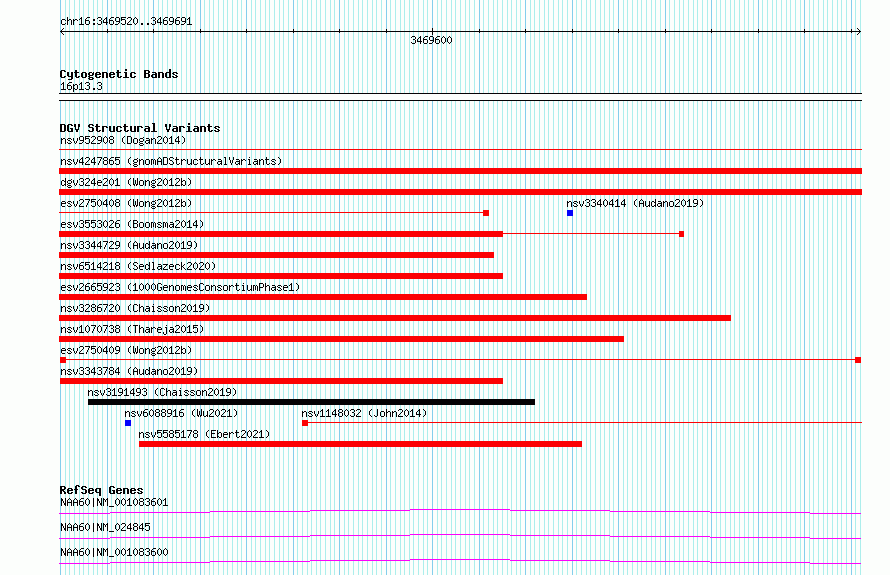This screenshot has height=575, width=890.
Task: Click the magenta line of NAA60|NM_001083601
Action: (x=460, y=511)
